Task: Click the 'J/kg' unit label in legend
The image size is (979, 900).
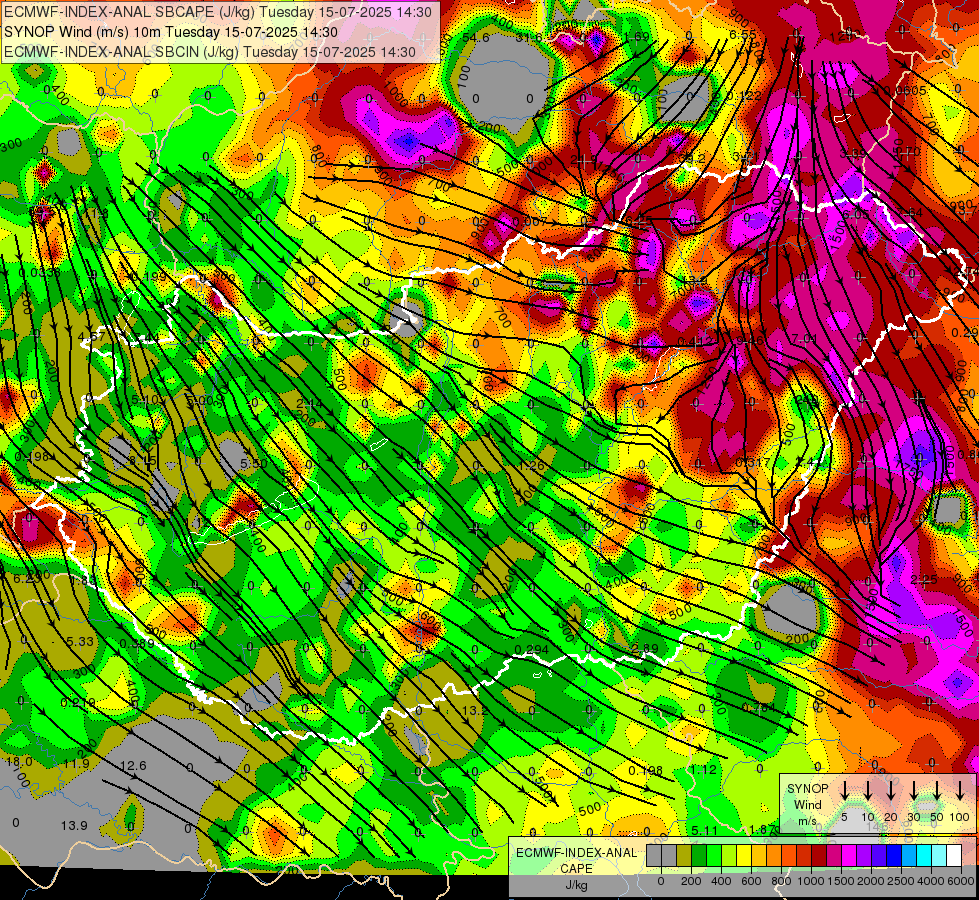Action: point(576,885)
